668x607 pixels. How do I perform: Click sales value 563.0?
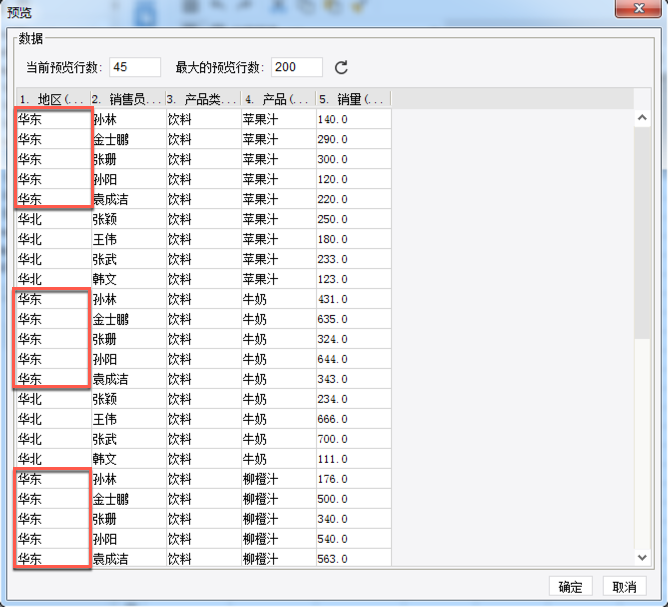[x=332, y=559]
